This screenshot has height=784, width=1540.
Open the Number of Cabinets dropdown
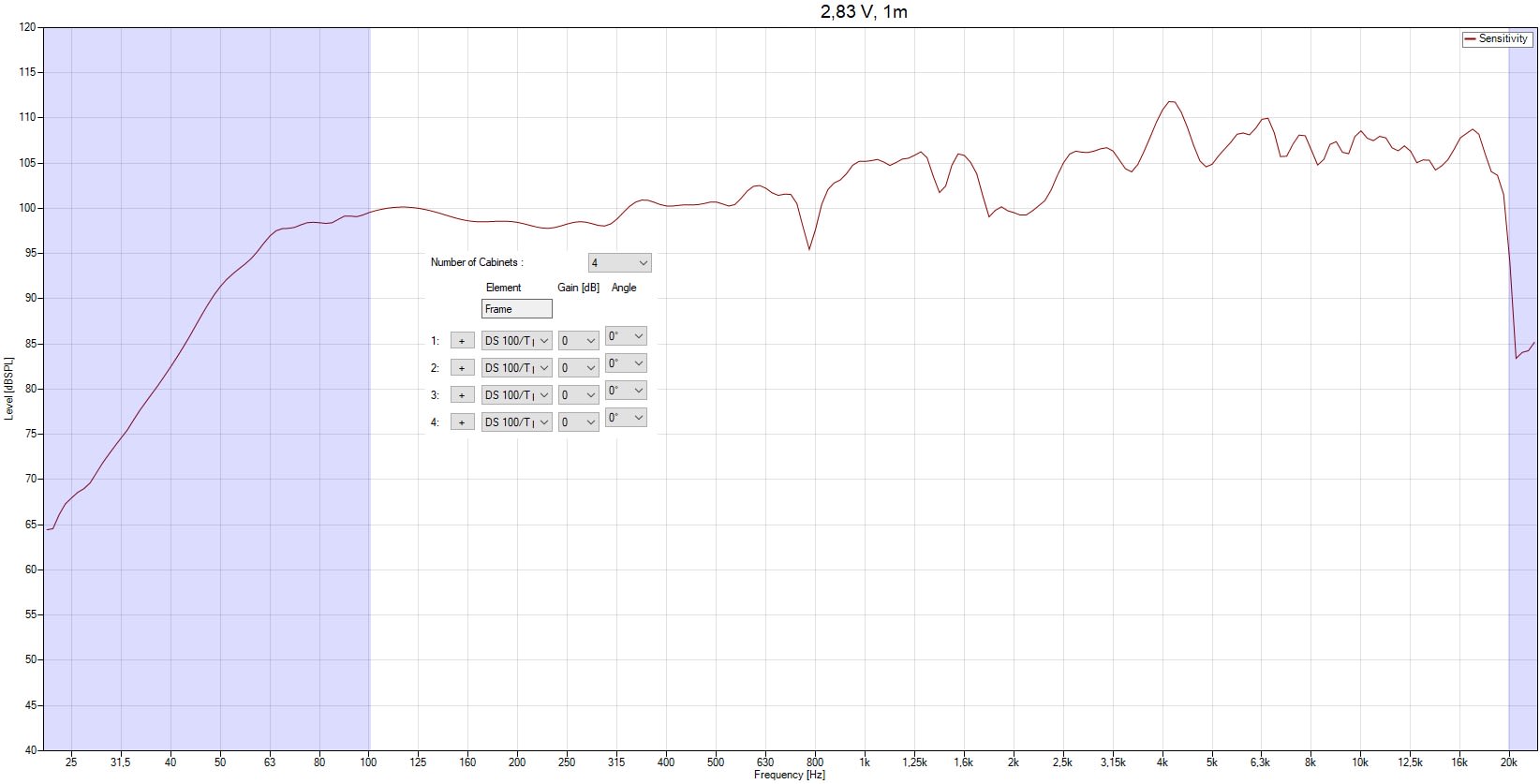pos(619,263)
